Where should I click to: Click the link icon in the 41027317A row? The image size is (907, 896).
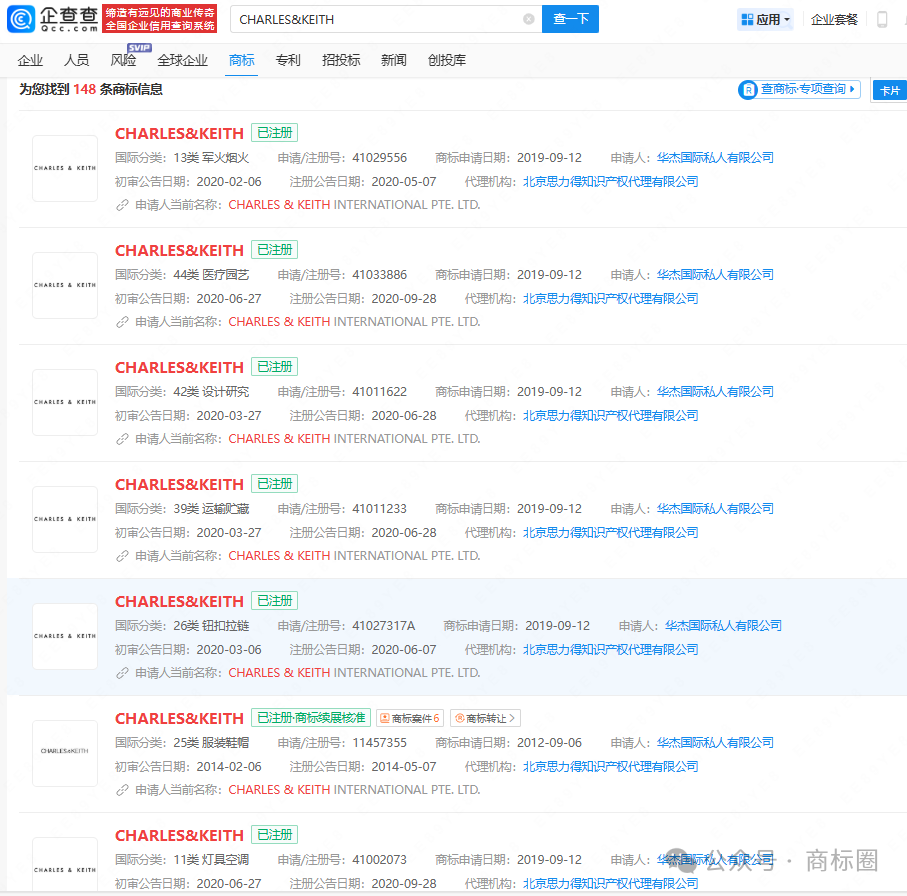pos(122,673)
